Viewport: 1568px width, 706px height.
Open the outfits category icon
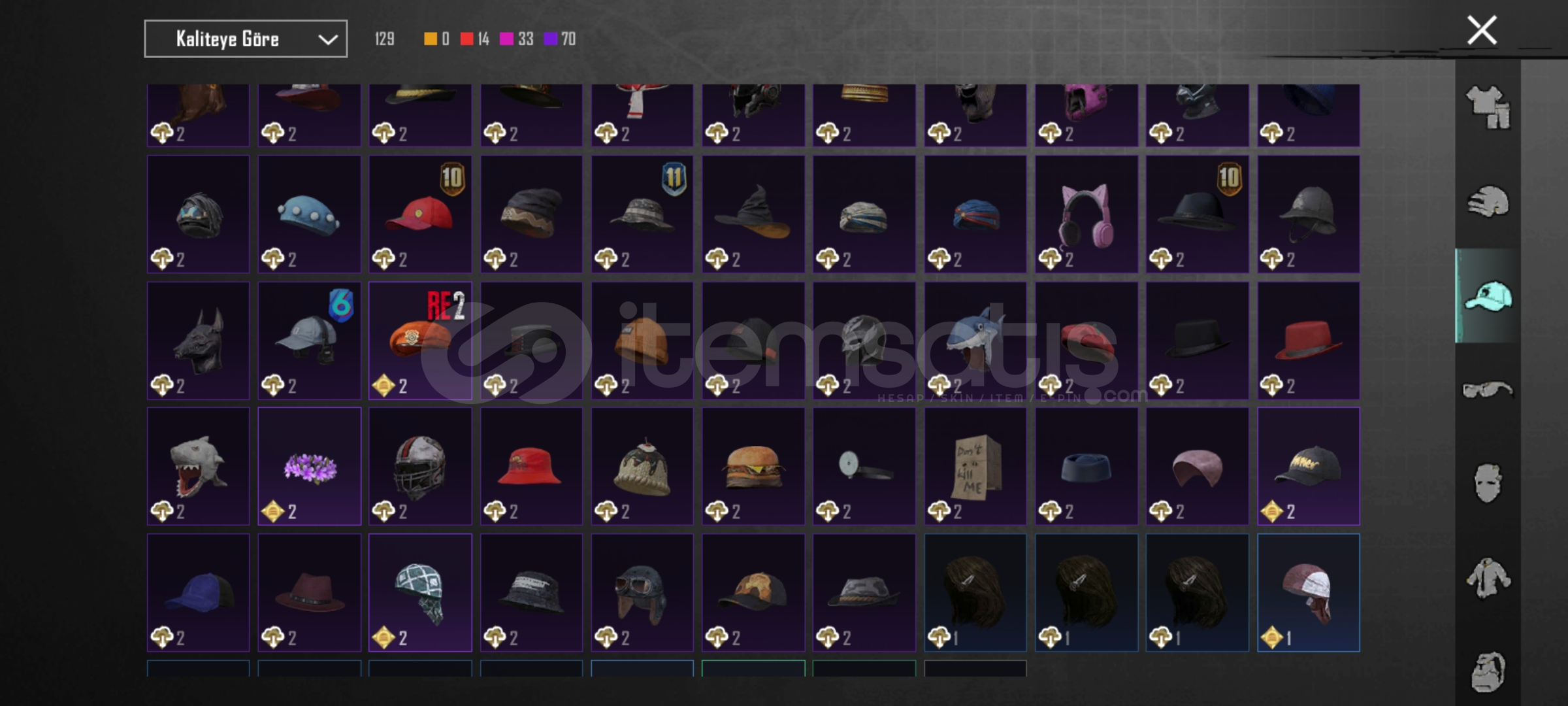(1488, 107)
